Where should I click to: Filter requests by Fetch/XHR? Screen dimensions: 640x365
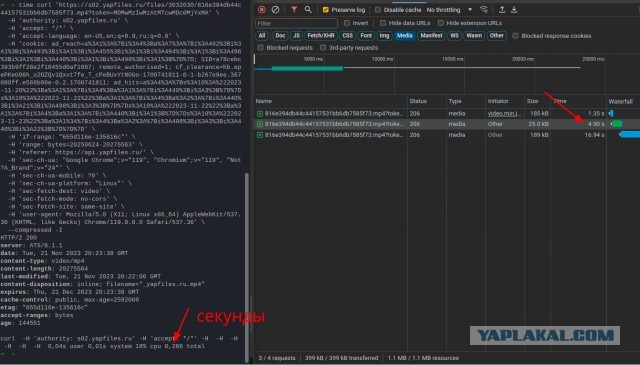click(321, 36)
